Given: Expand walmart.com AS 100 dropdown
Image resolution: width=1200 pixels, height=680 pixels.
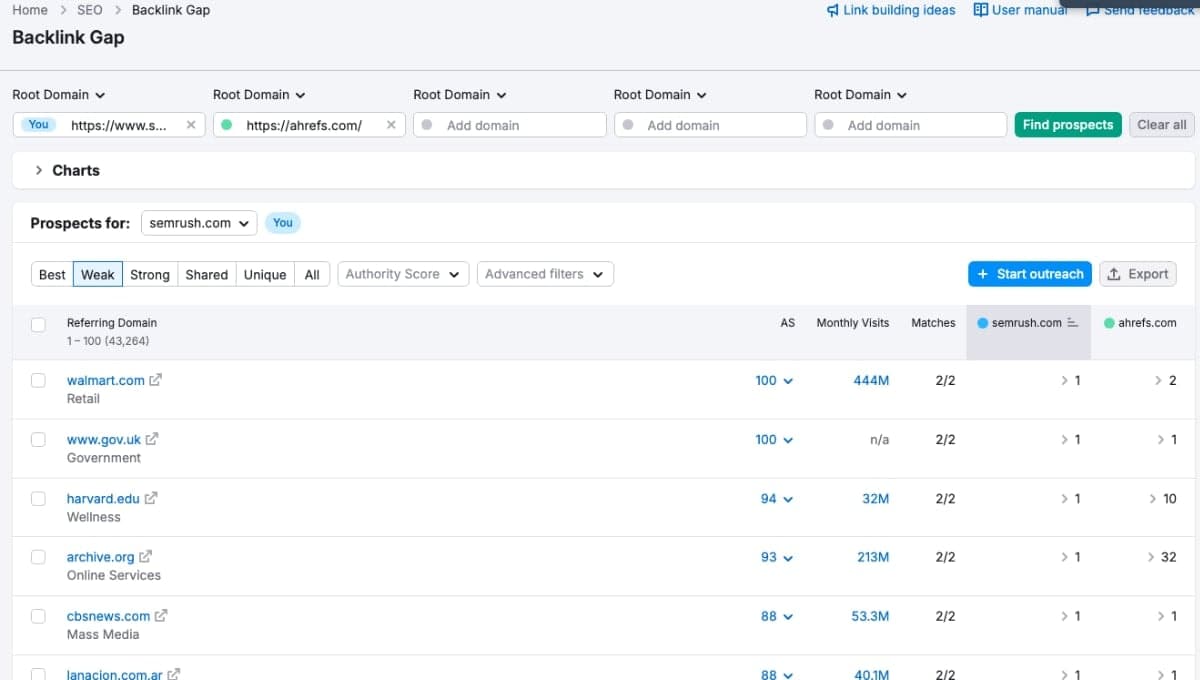Looking at the screenshot, I should (x=774, y=381).
